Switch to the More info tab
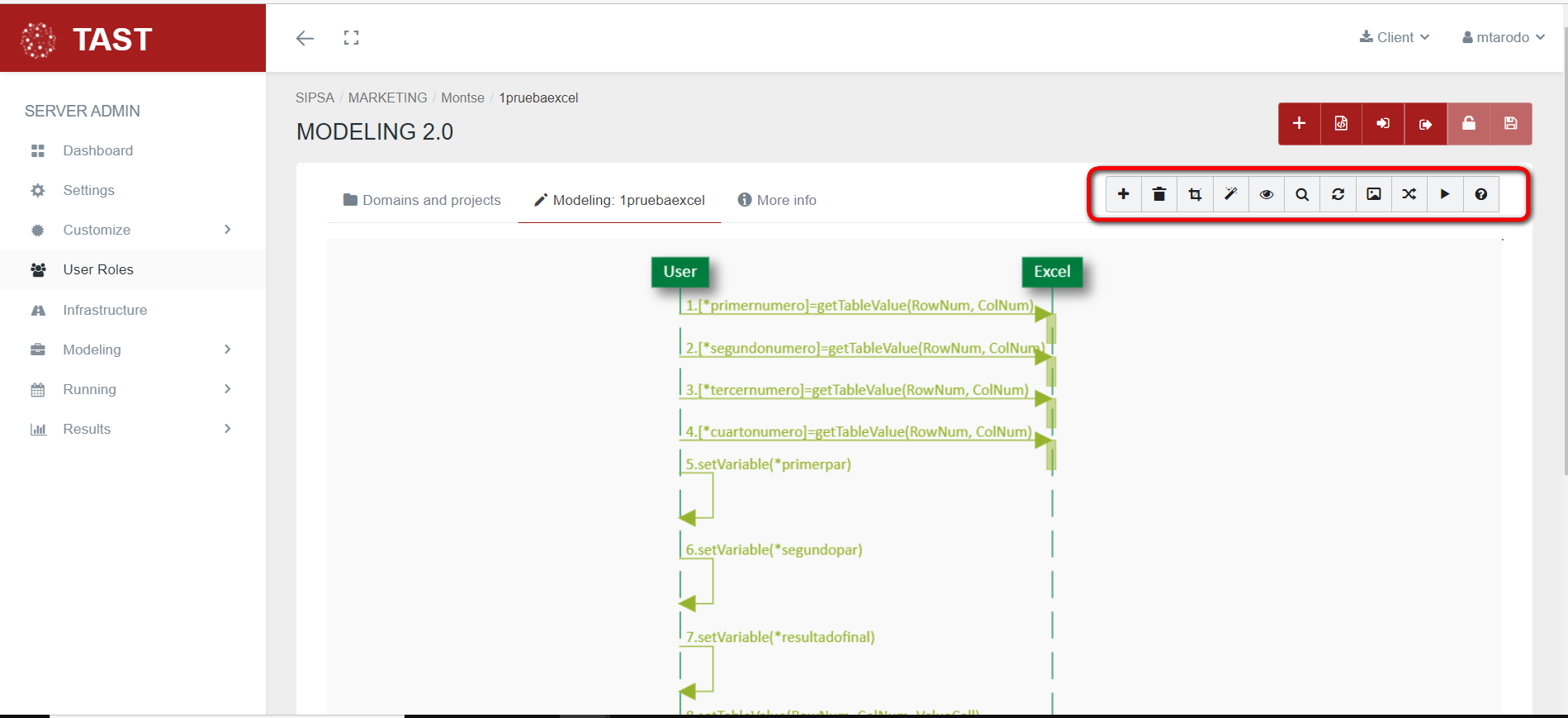Image resolution: width=1568 pixels, height=718 pixels. click(777, 200)
